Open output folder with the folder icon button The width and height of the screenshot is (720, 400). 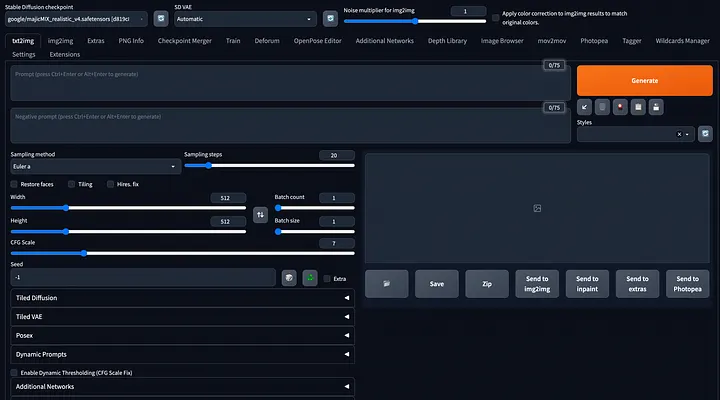(386, 284)
